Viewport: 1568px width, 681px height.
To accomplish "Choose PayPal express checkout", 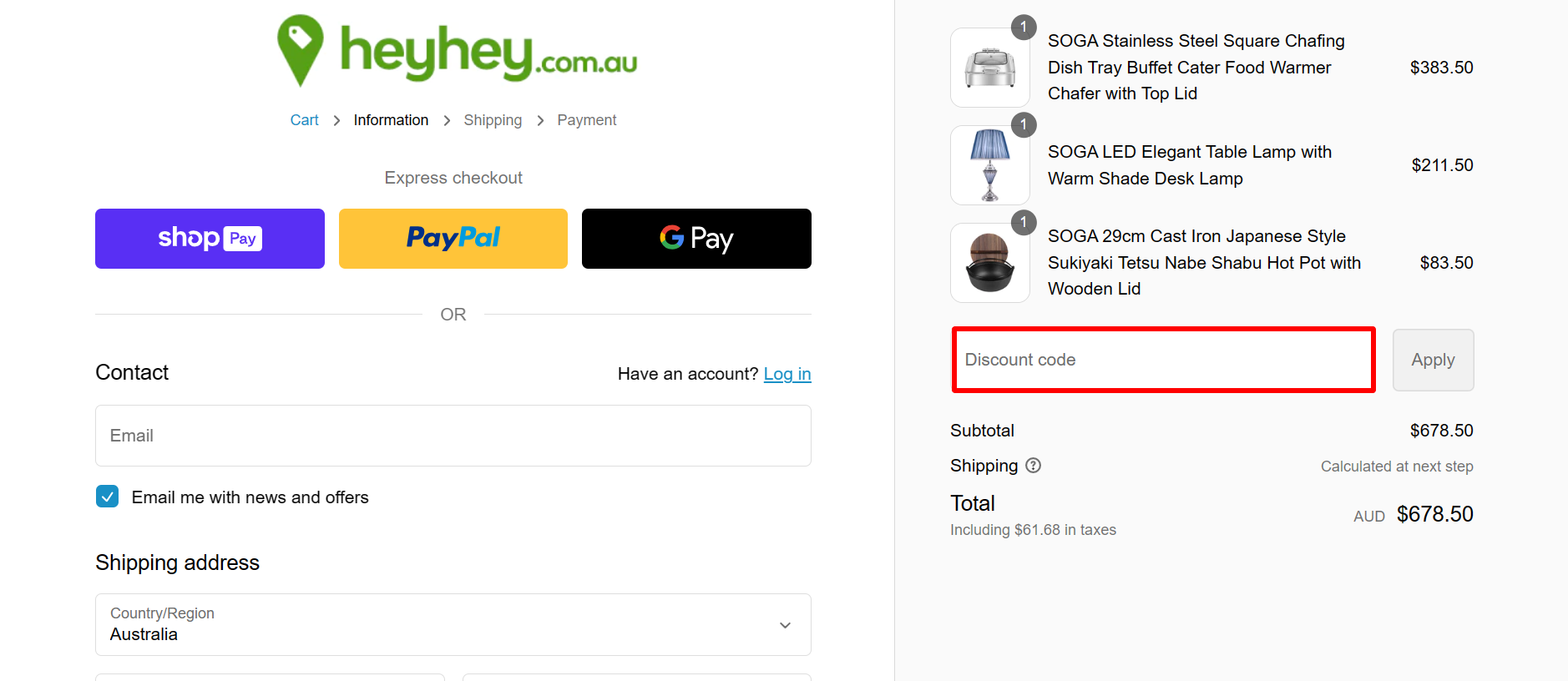I will pos(453,238).
